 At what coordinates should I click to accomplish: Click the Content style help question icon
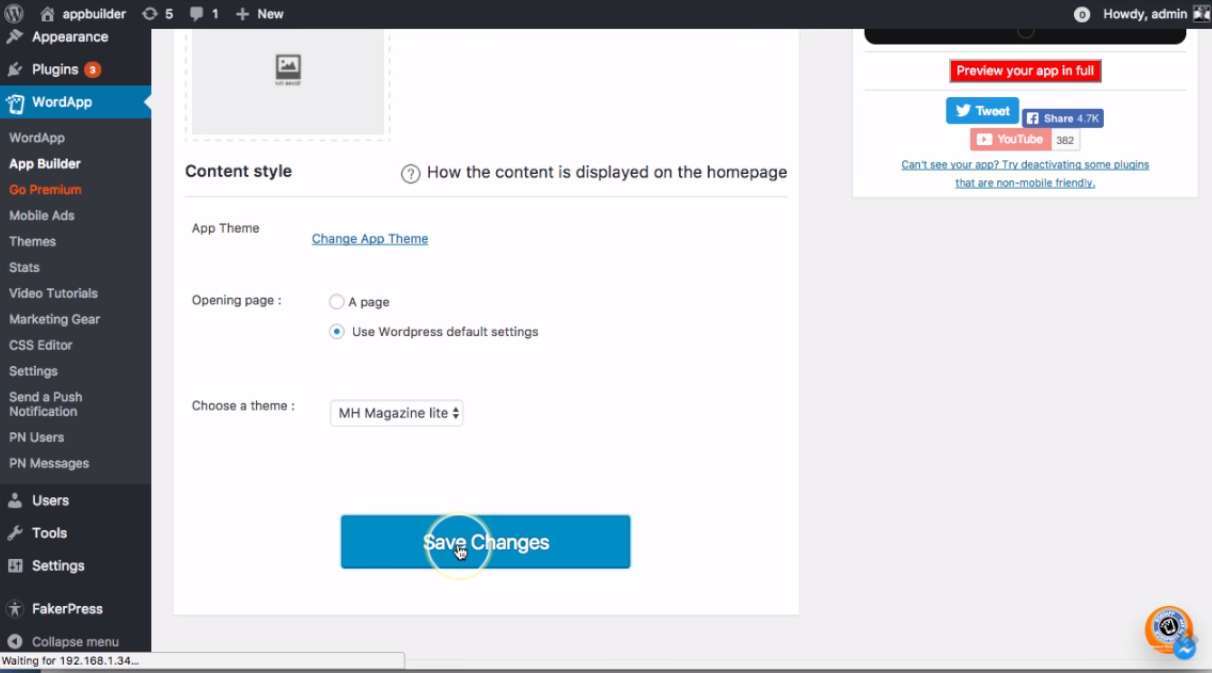pyautogui.click(x=410, y=174)
